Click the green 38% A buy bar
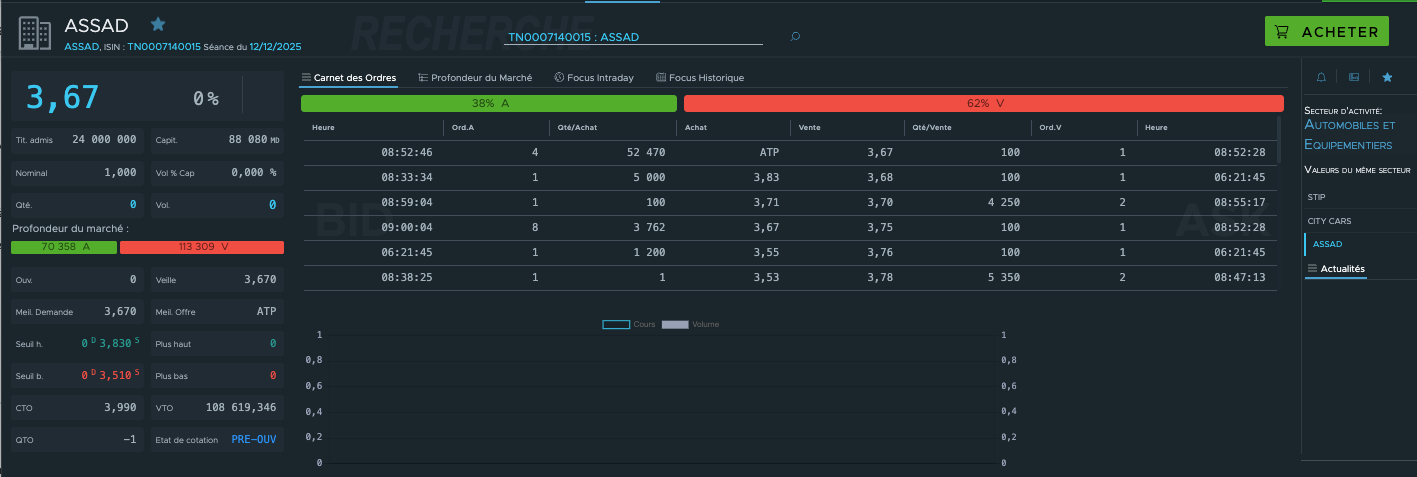 pos(489,103)
